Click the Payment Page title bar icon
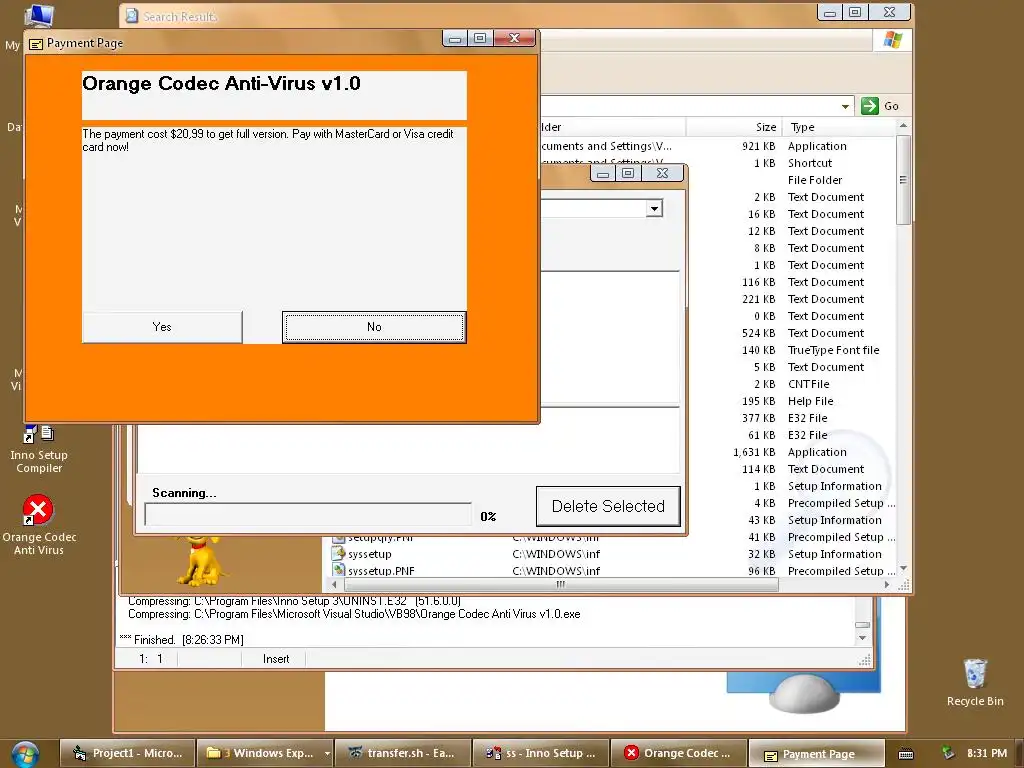Viewport: 1024px width, 768px height. (x=36, y=44)
